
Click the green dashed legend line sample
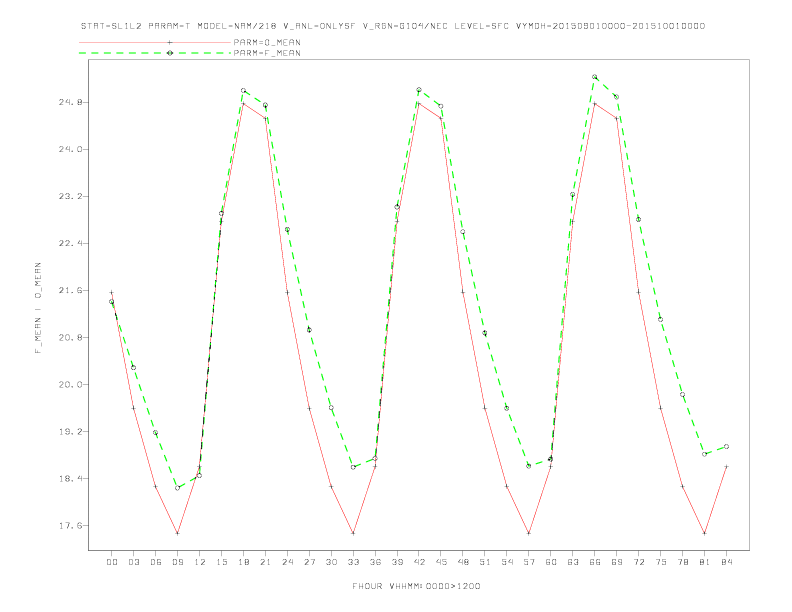point(155,53)
